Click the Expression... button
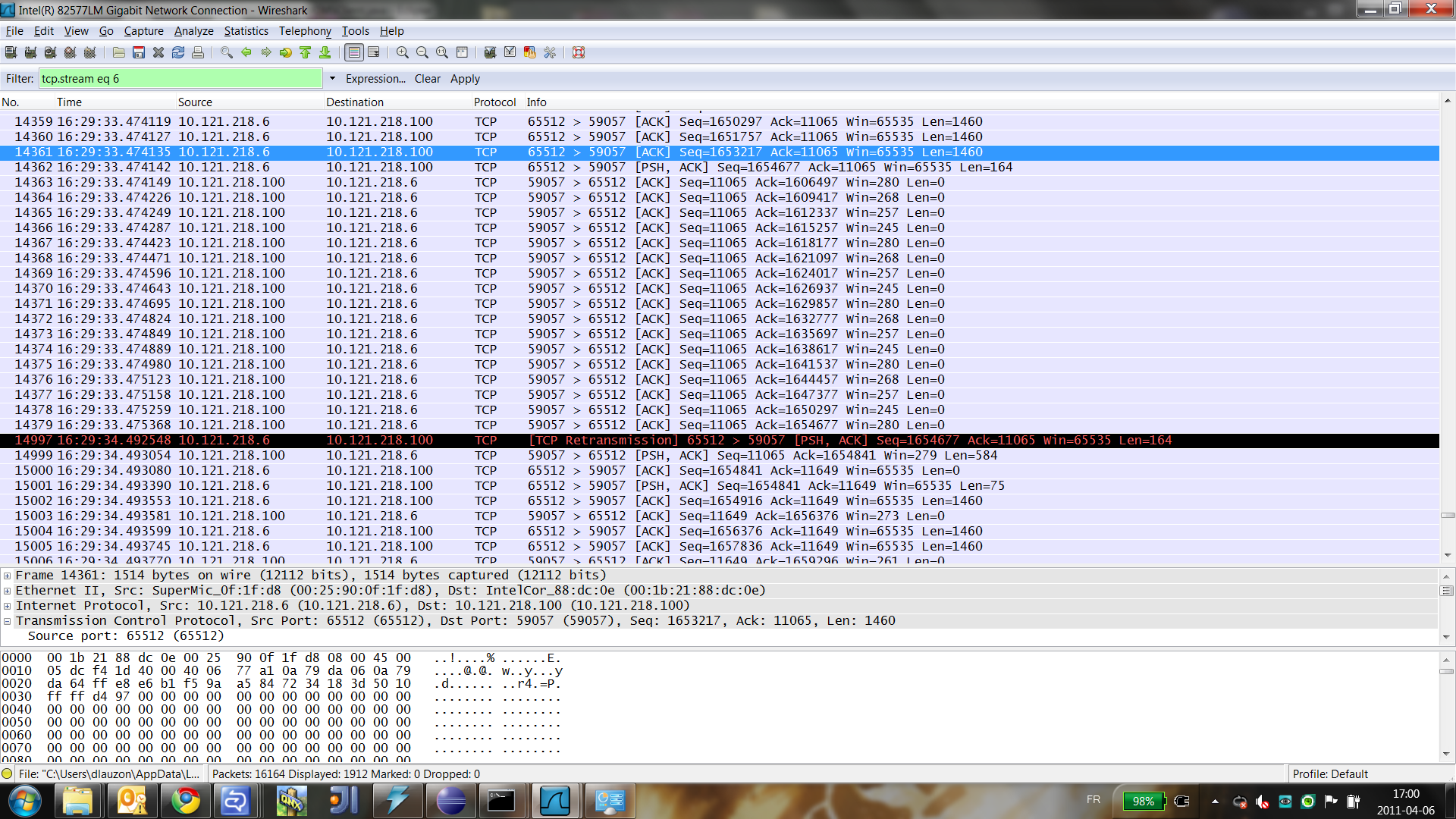The height and width of the screenshot is (819, 1456). tap(375, 79)
